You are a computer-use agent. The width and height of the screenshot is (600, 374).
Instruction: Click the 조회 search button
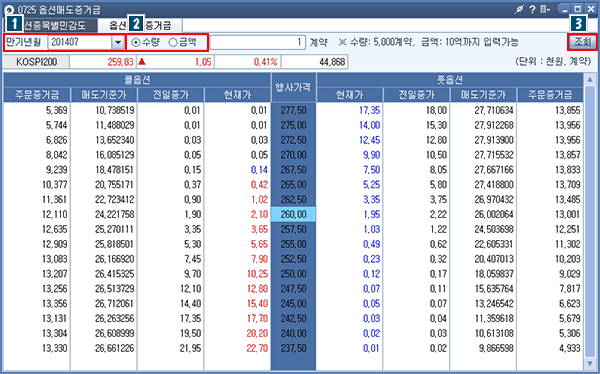582,42
